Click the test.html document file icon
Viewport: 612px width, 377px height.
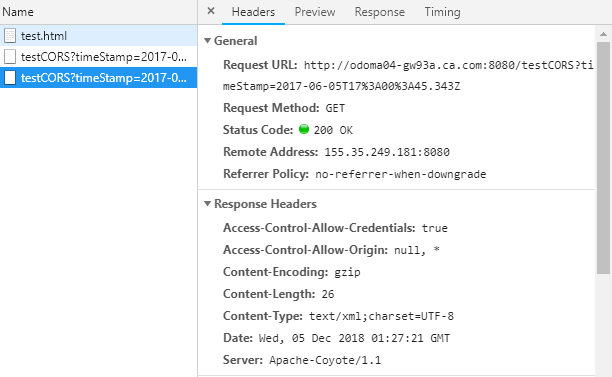pyautogui.click(x=10, y=36)
